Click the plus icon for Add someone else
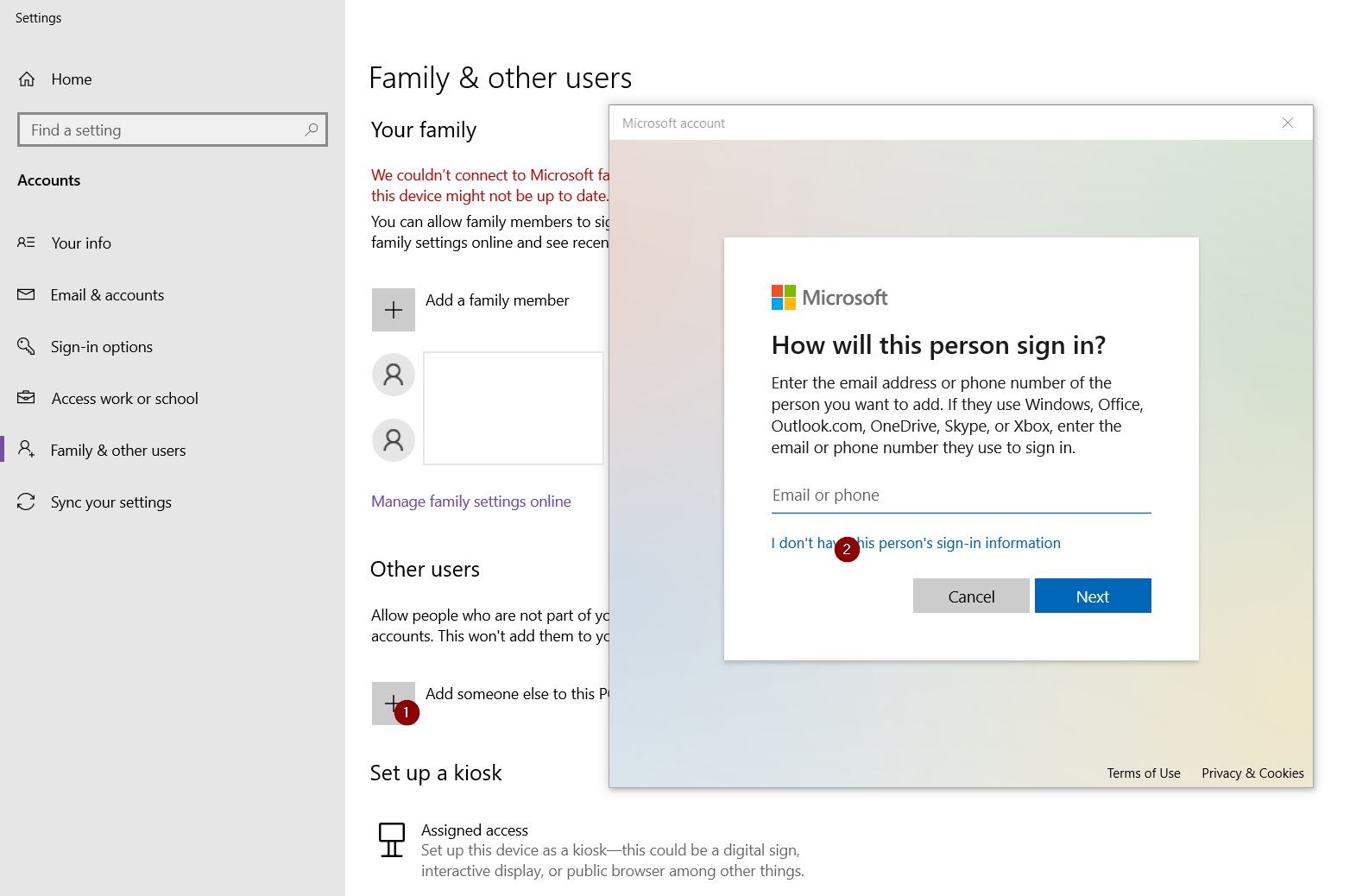This screenshot has width=1356, height=896. point(394,704)
